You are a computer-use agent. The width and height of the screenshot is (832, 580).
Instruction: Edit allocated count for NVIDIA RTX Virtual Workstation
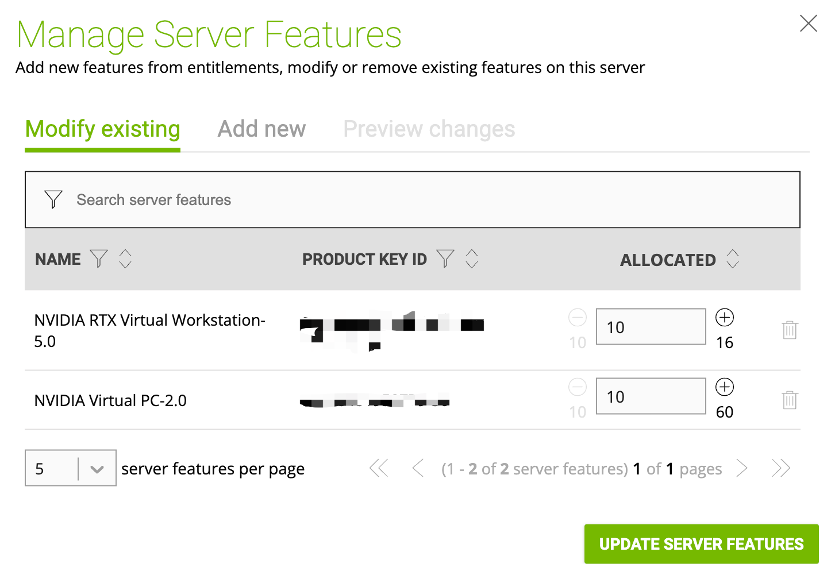651,326
